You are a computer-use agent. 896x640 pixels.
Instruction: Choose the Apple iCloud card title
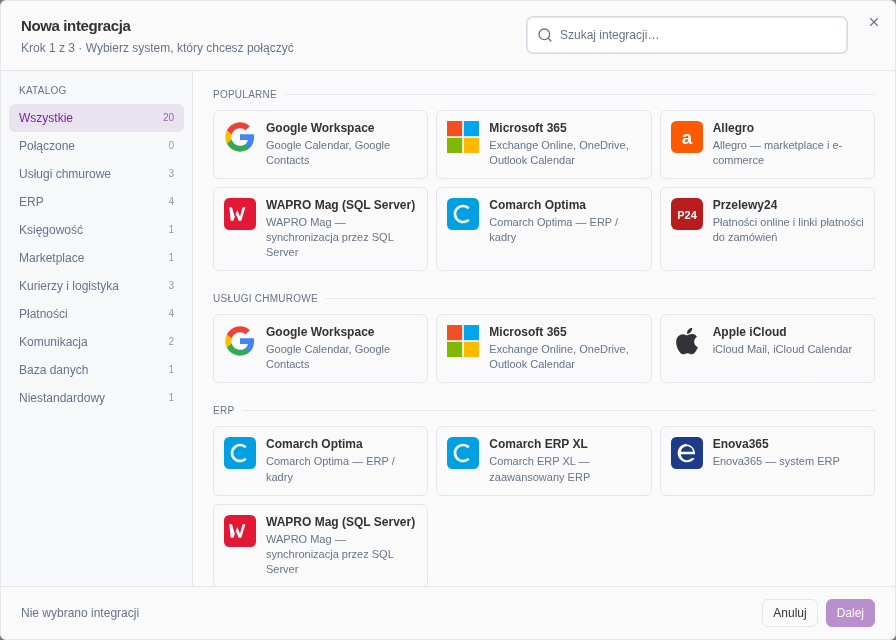750,332
